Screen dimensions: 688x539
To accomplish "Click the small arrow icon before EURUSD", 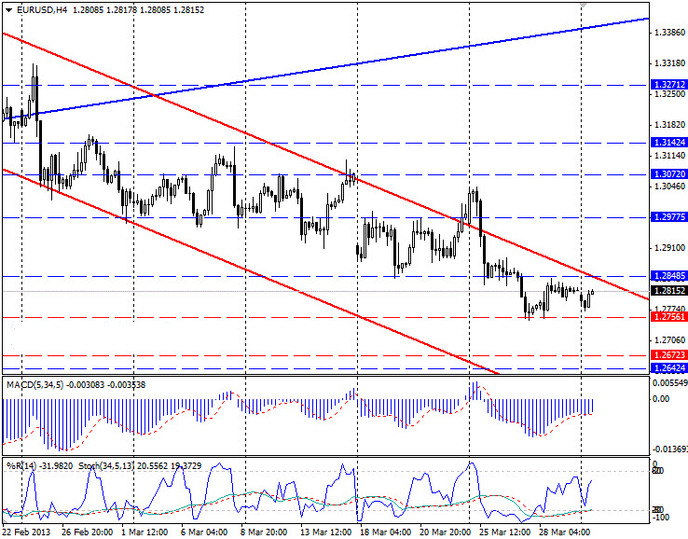I will tap(6, 7).
